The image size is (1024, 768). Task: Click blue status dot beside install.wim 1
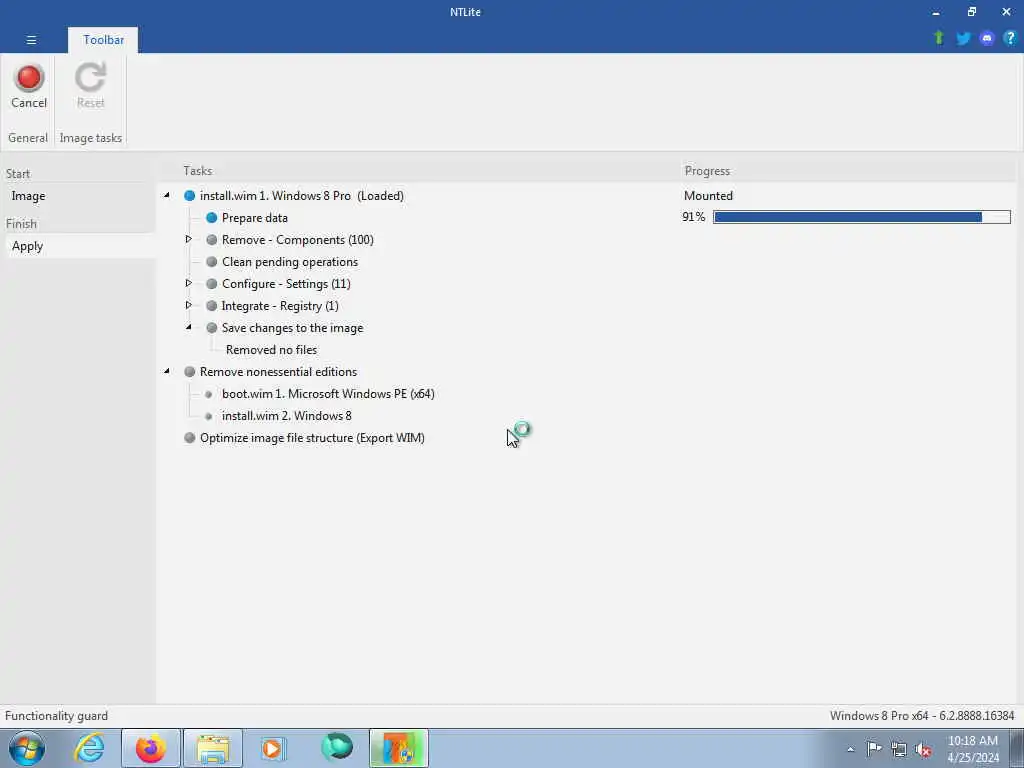(189, 196)
